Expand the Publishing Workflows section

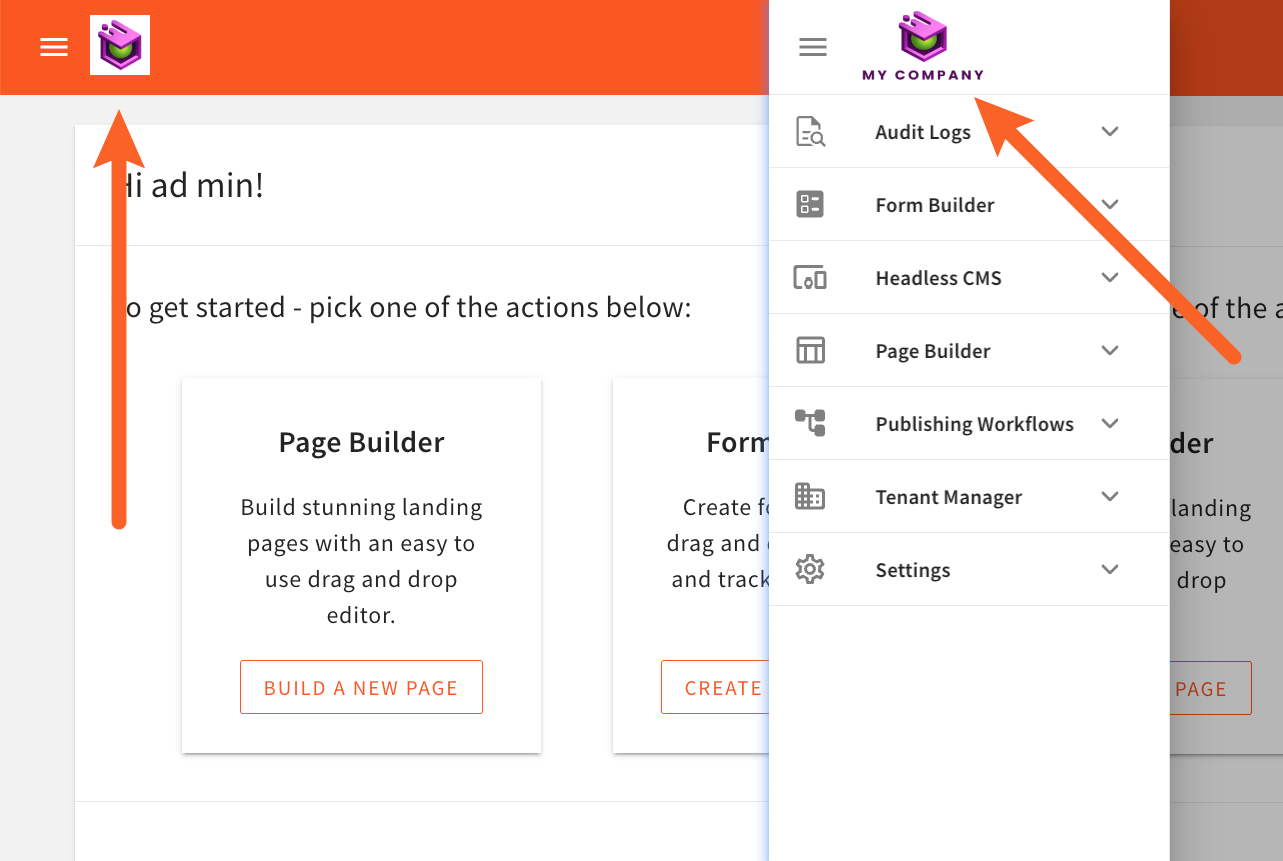[x=1109, y=423]
